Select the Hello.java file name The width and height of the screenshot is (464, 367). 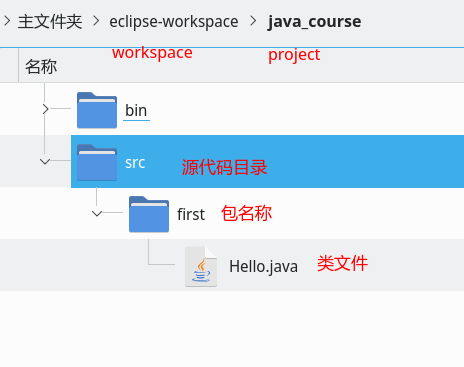[x=263, y=267]
